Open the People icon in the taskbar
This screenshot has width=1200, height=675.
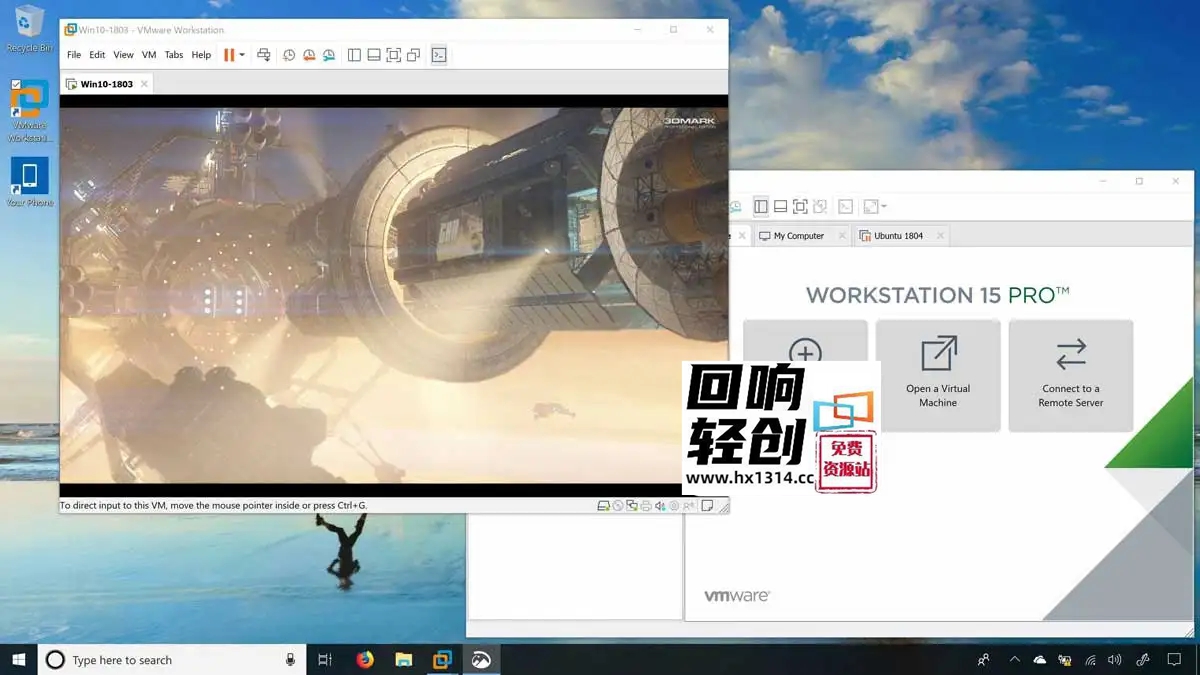click(984, 660)
